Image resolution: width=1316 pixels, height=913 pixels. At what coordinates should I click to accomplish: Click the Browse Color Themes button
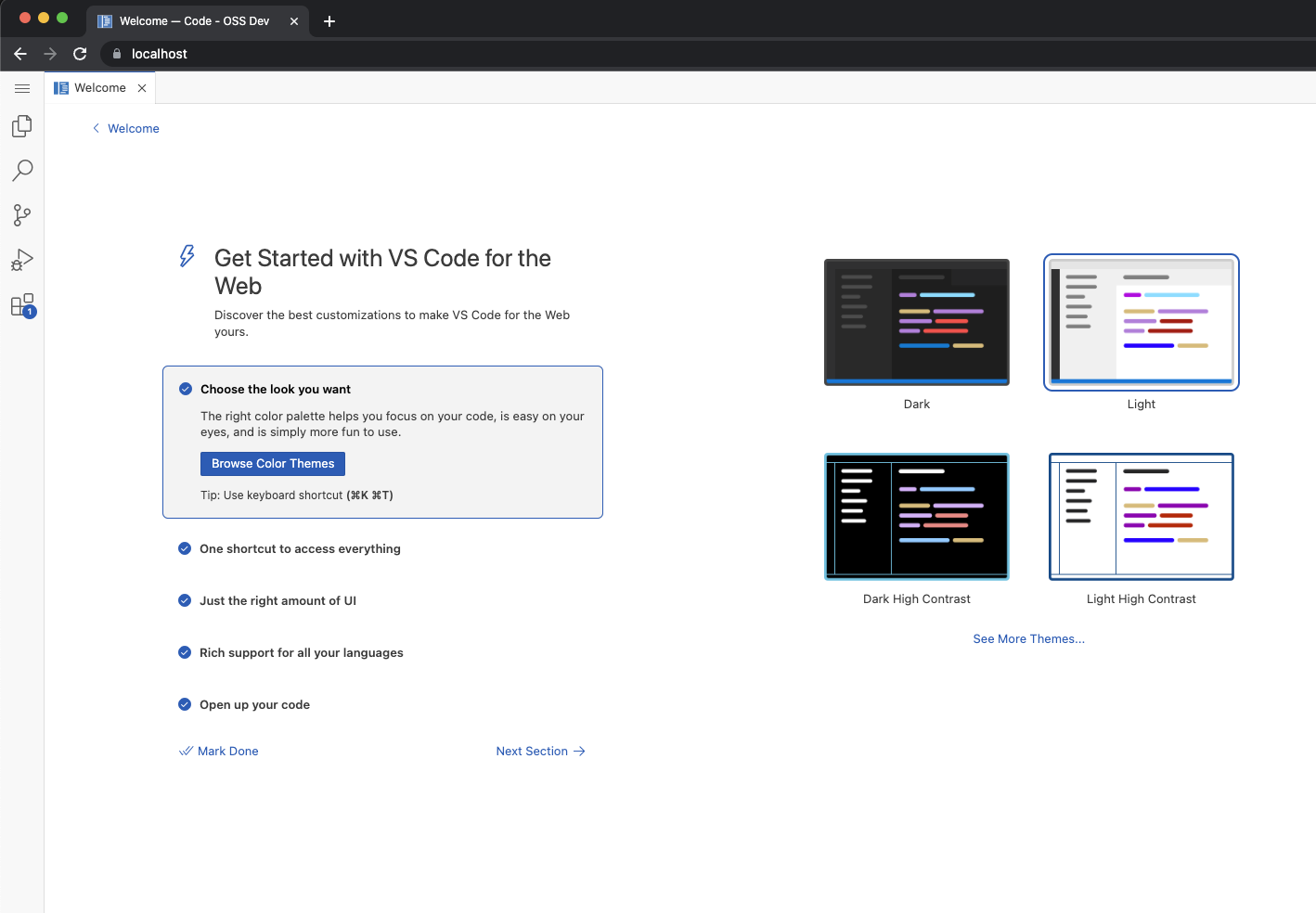pyautogui.click(x=272, y=463)
